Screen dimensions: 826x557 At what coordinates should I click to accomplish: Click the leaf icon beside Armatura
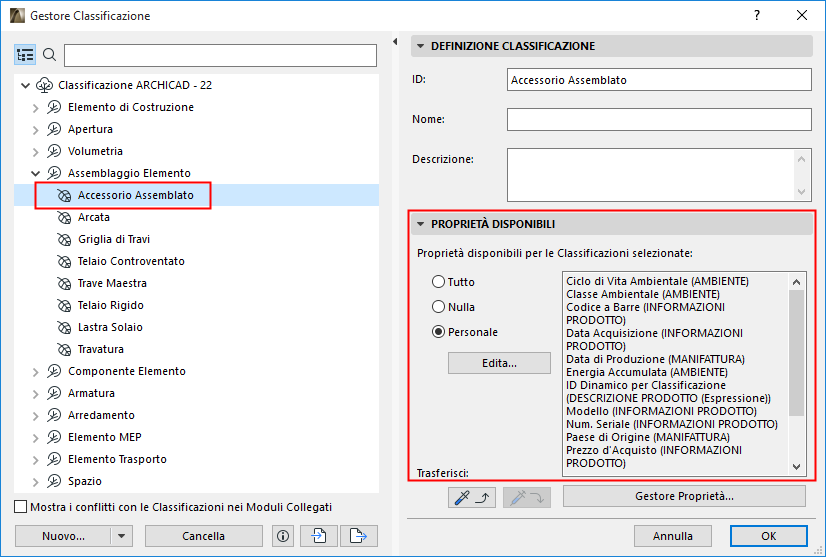pos(54,393)
